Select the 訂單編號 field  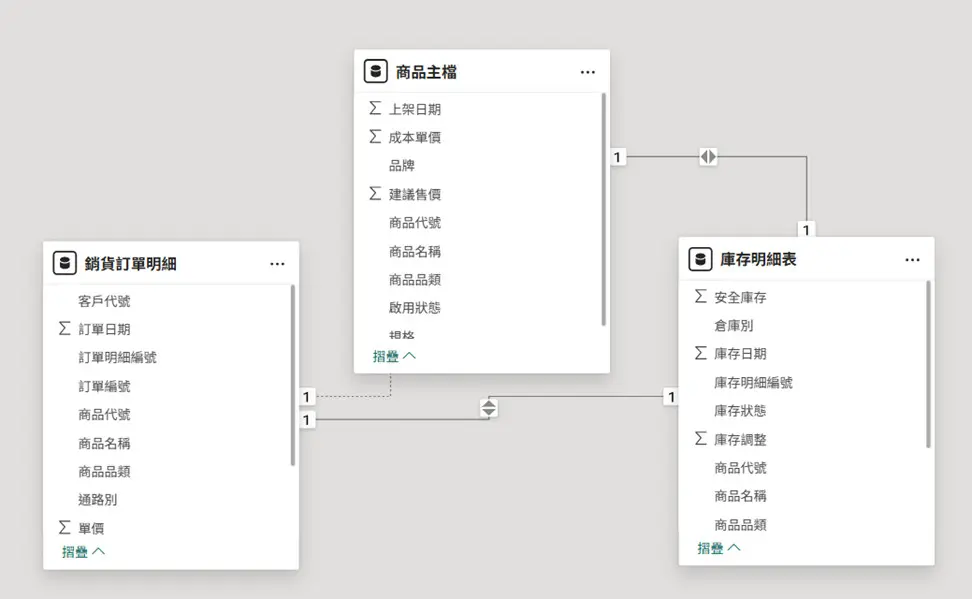[104, 386]
